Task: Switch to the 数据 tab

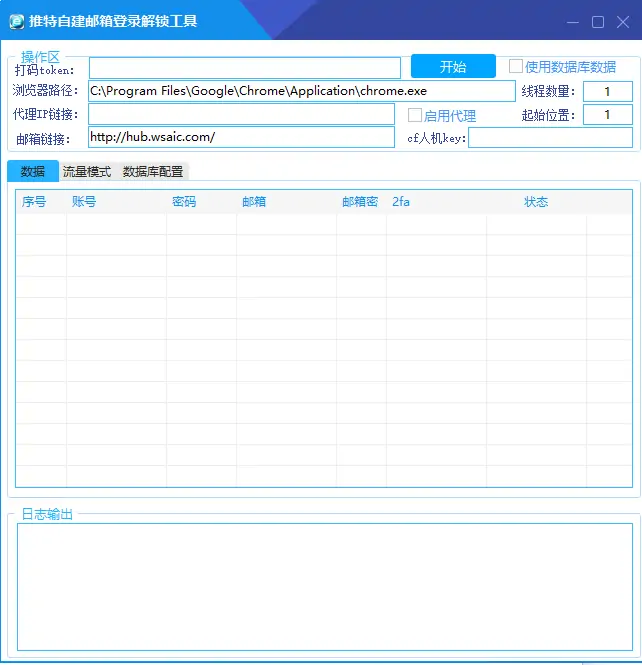Action: pyautogui.click(x=33, y=171)
